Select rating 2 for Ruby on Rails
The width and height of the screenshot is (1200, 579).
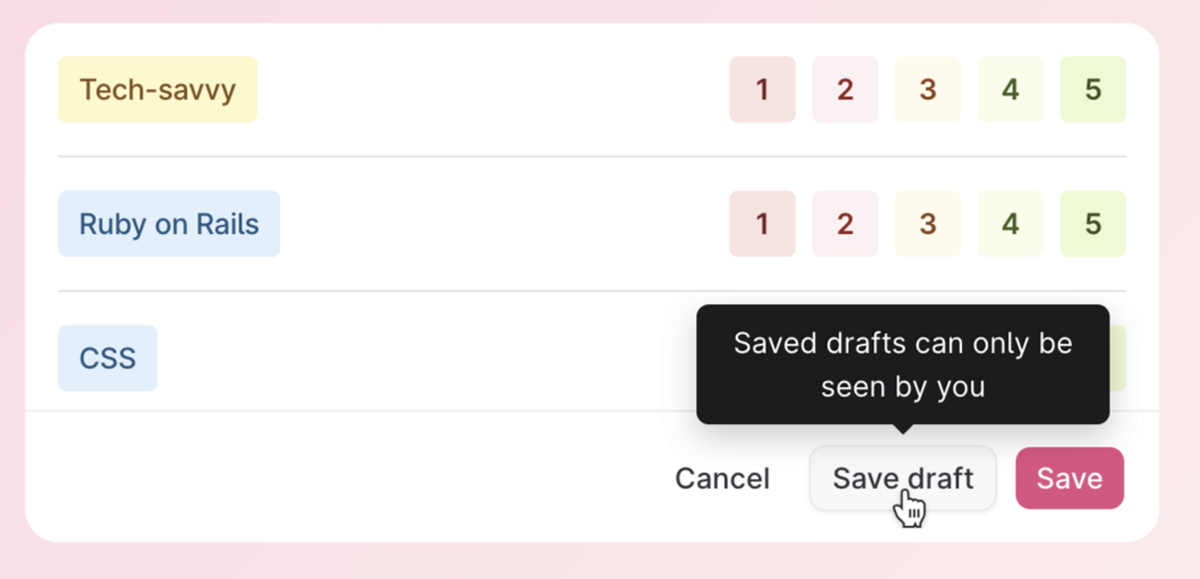pos(845,224)
